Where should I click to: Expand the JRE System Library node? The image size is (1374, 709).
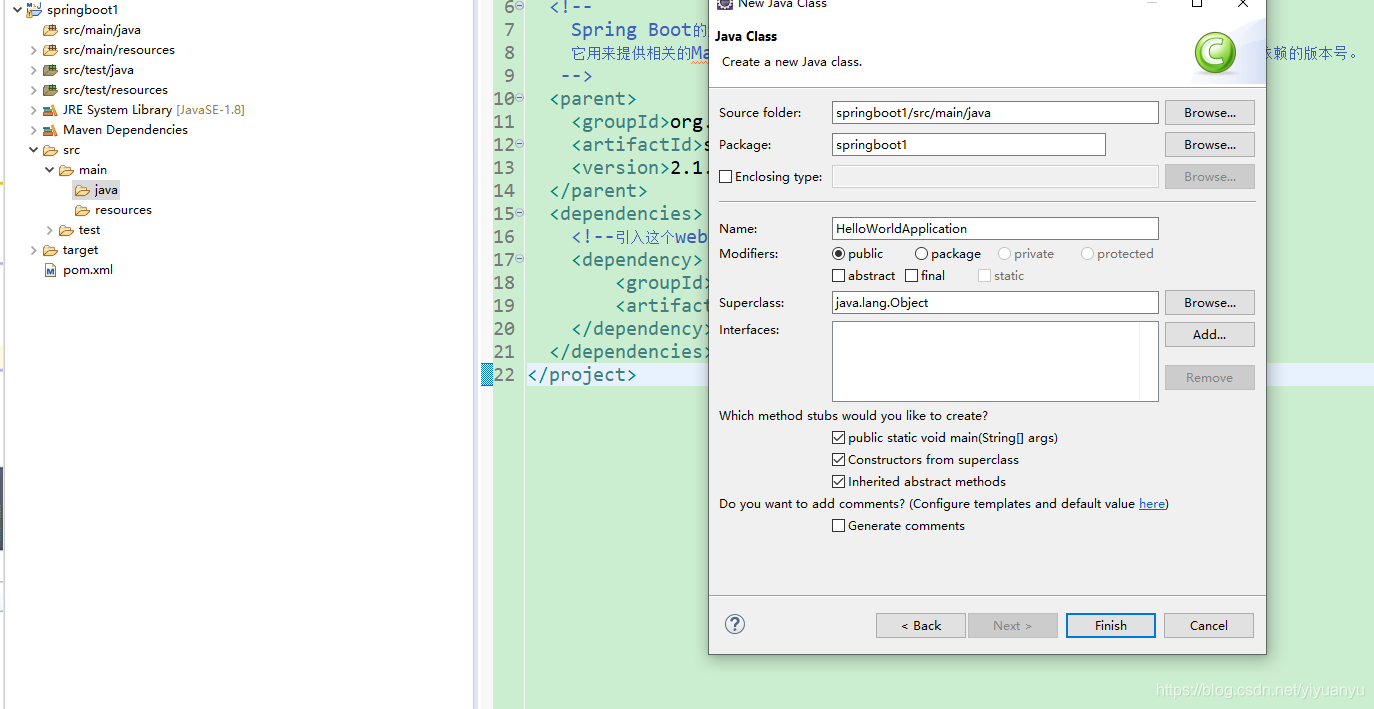click(x=34, y=110)
